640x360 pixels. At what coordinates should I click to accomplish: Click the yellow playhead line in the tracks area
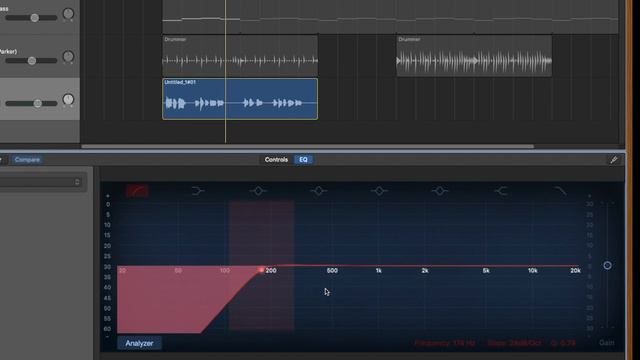225,71
